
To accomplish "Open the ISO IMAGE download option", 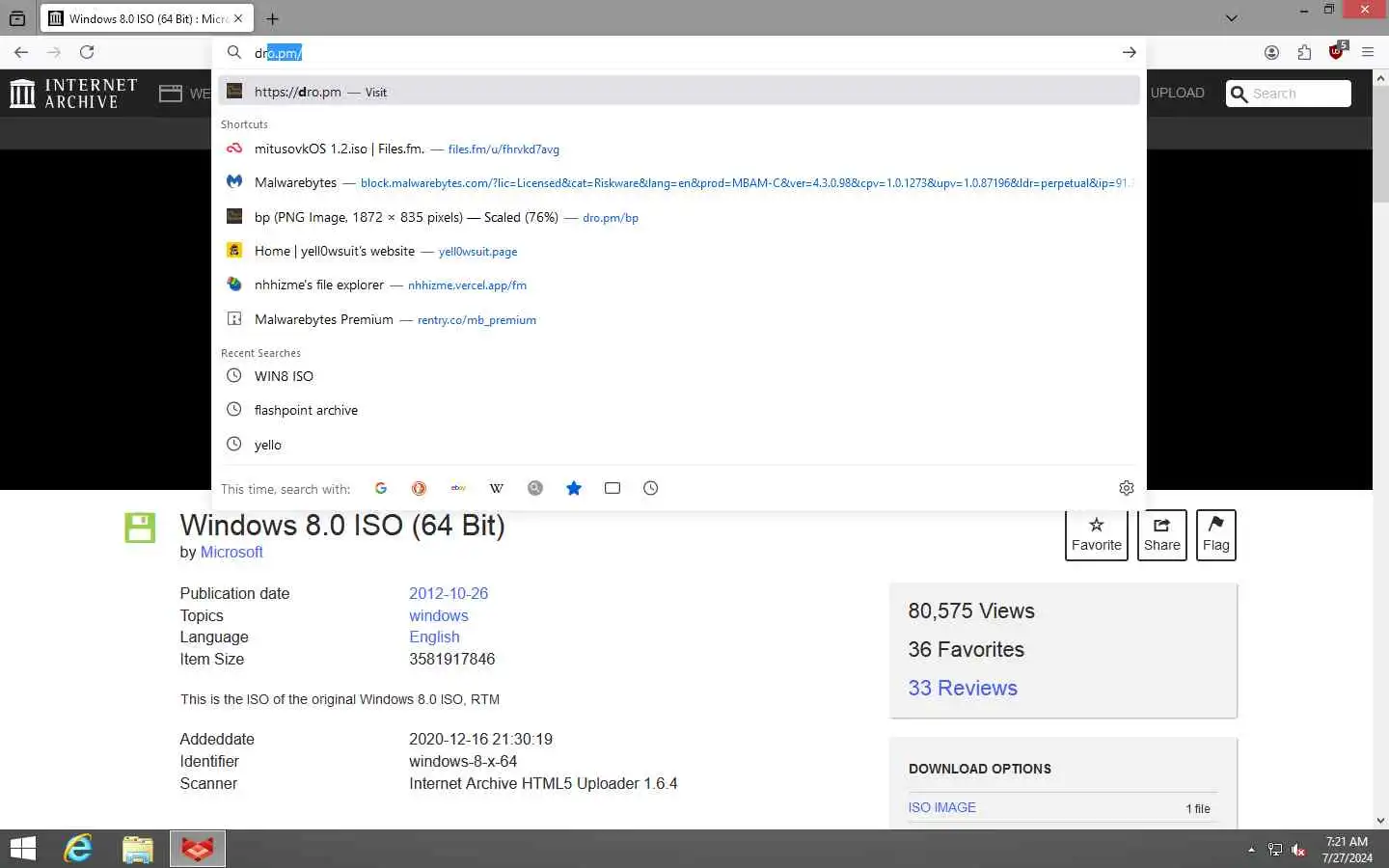I will 942,807.
